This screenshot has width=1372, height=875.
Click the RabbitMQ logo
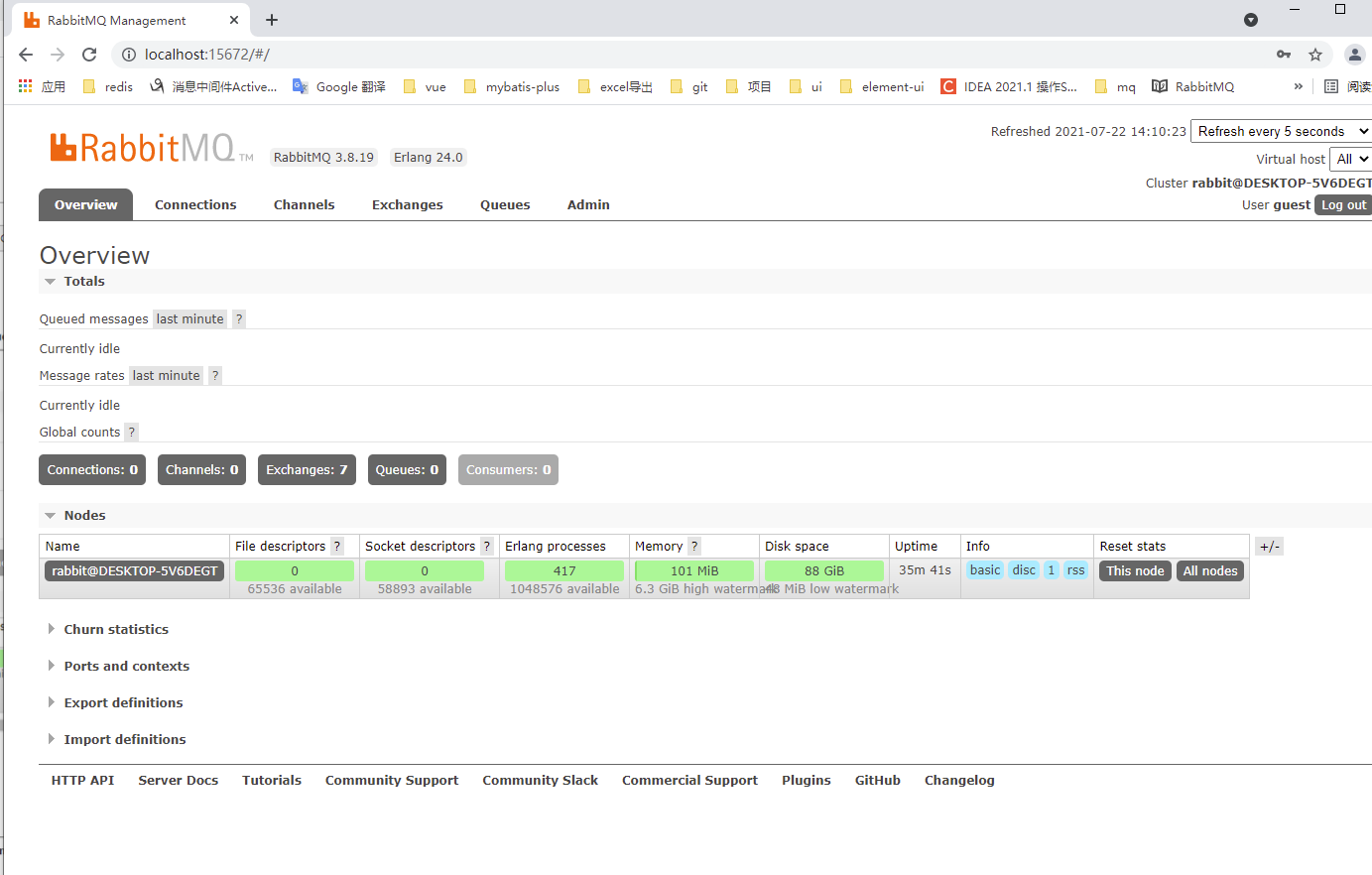pyautogui.click(x=151, y=148)
